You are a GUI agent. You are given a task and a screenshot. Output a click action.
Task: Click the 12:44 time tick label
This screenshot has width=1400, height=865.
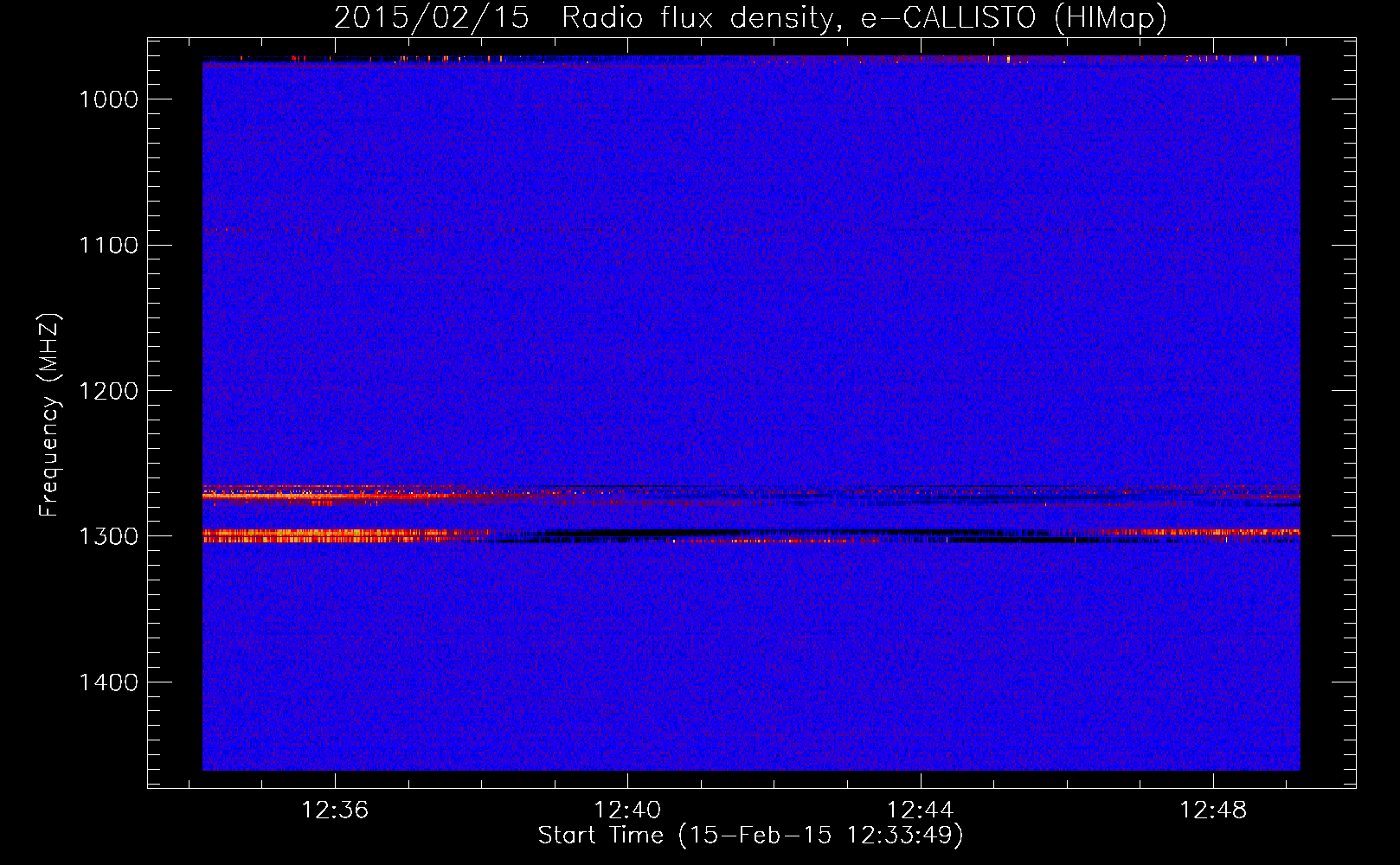[921, 811]
